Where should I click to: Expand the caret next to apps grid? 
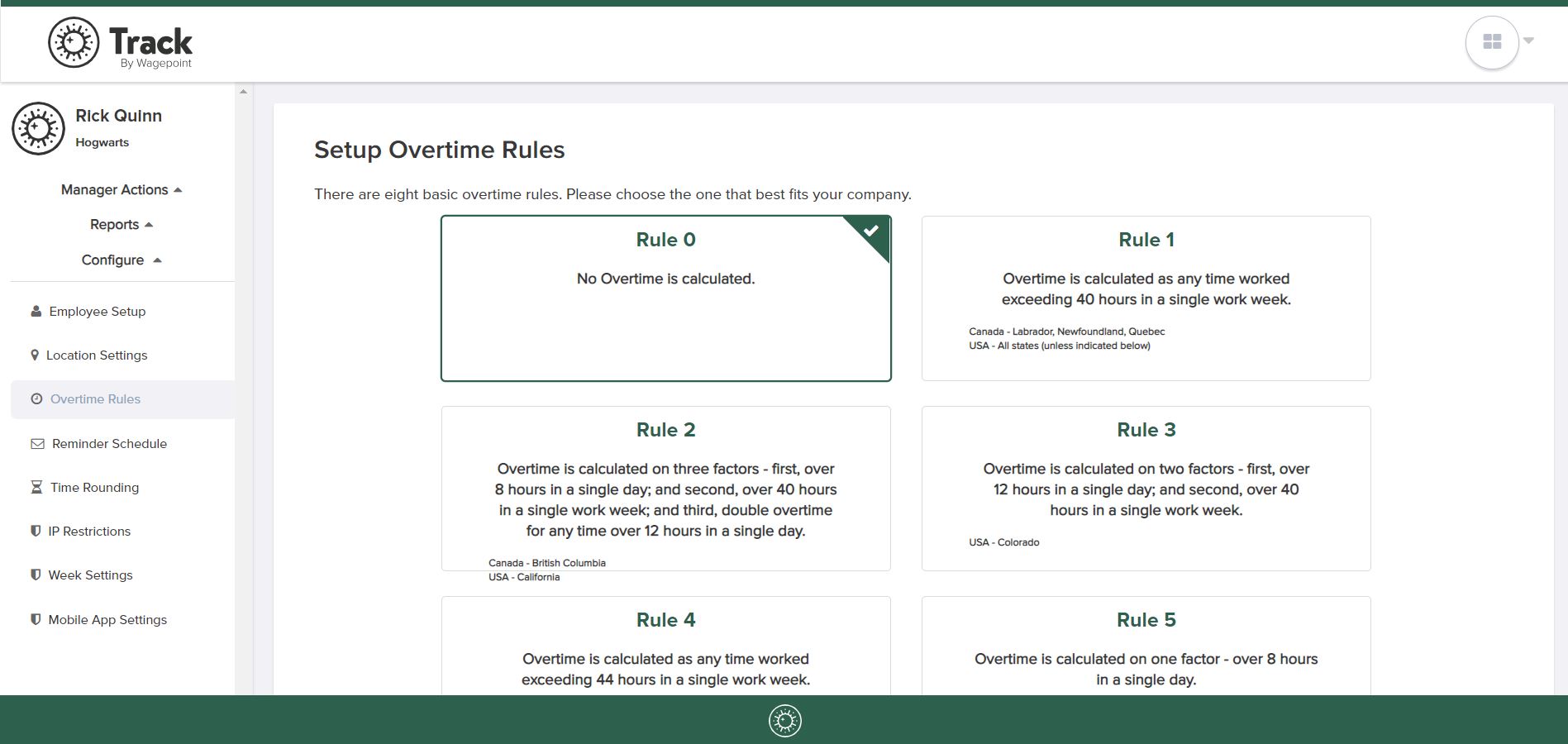click(x=1528, y=41)
